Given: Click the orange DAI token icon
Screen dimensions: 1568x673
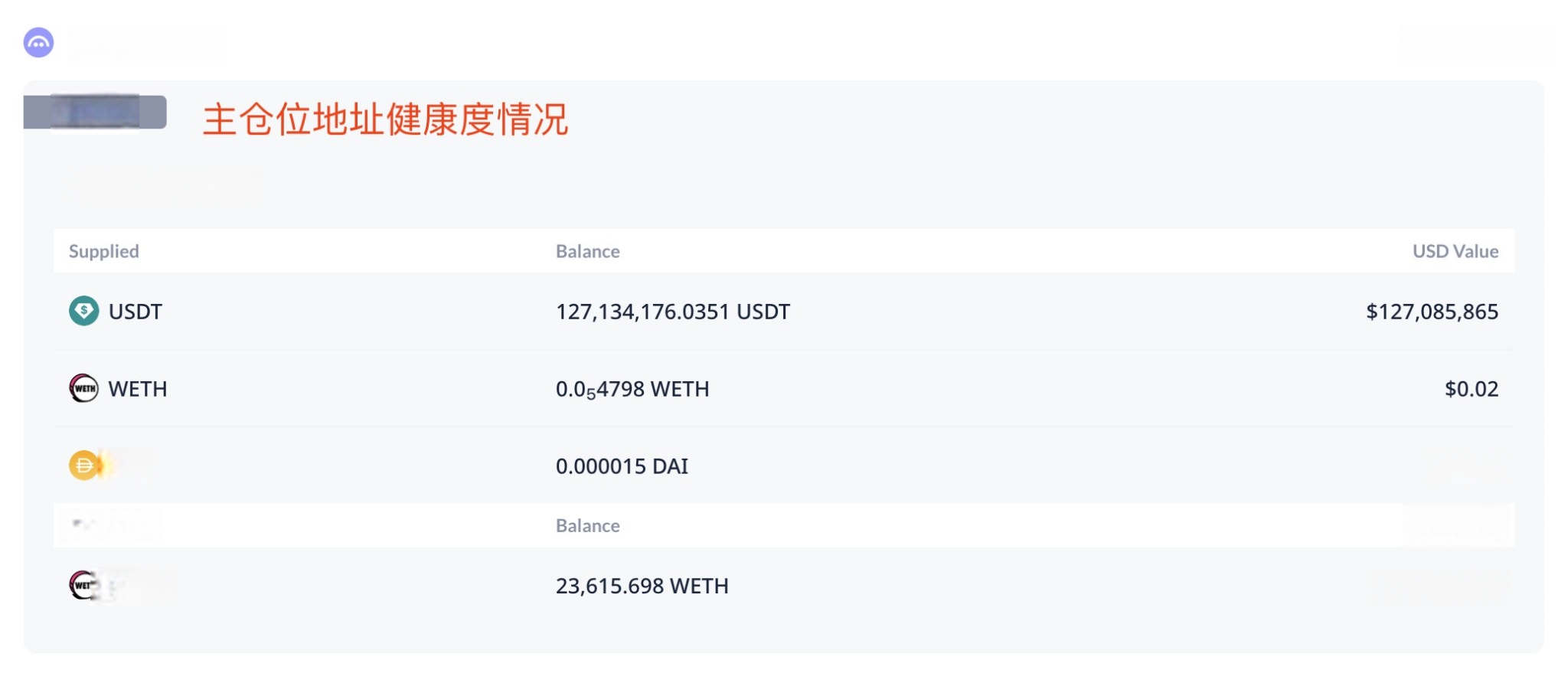Looking at the screenshot, I should click(84, 465).
